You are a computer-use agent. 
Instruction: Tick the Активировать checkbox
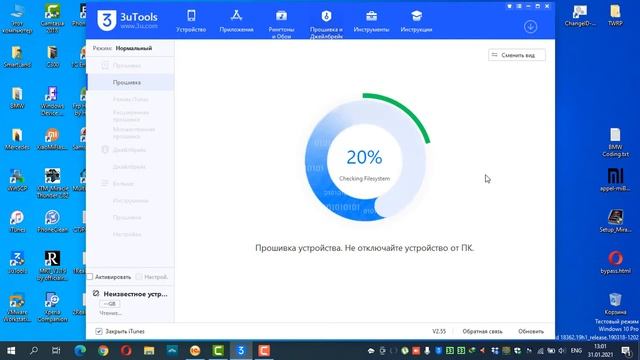(x=90, y=277)
